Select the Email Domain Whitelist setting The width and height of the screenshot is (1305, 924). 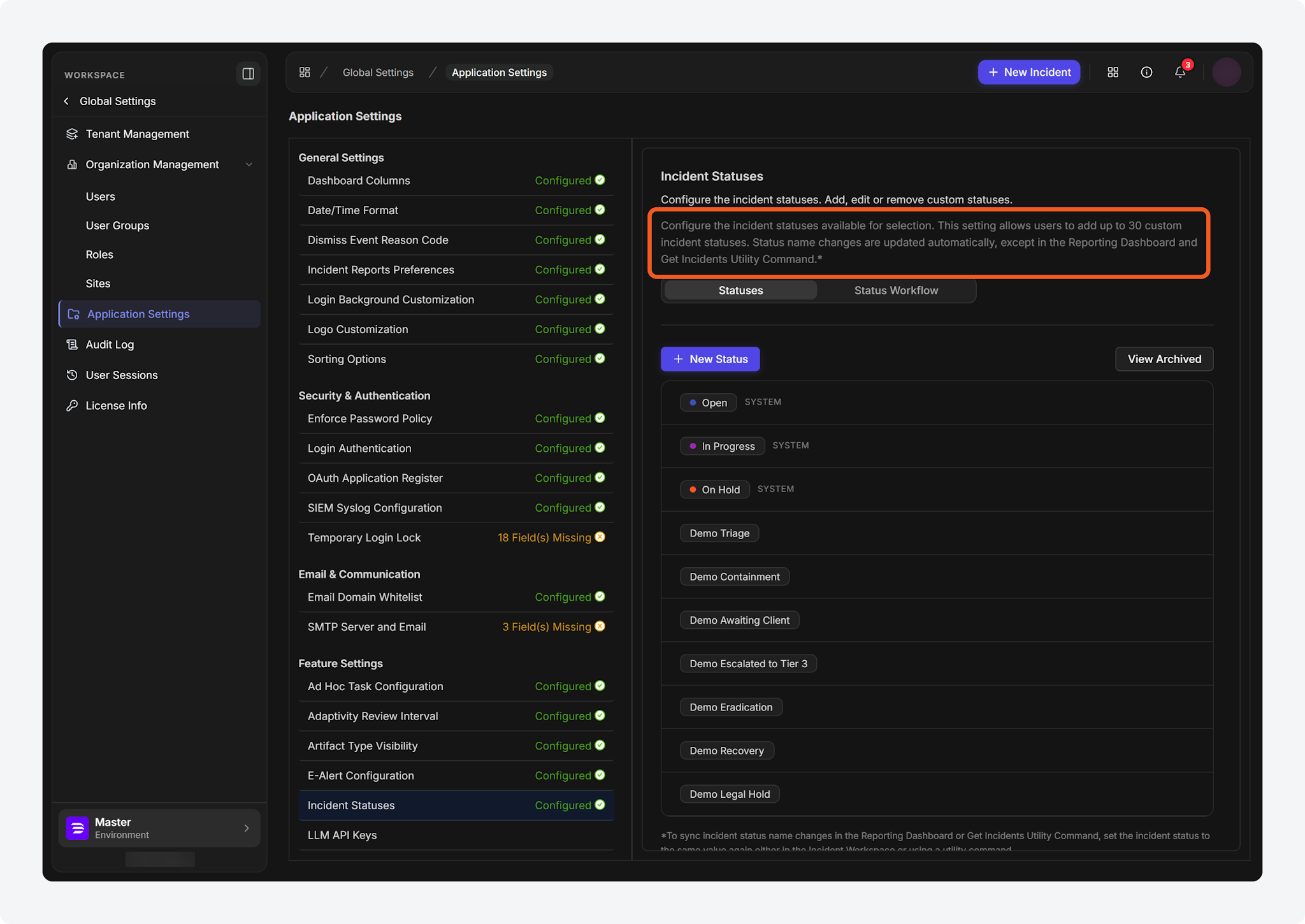point(456,597)
